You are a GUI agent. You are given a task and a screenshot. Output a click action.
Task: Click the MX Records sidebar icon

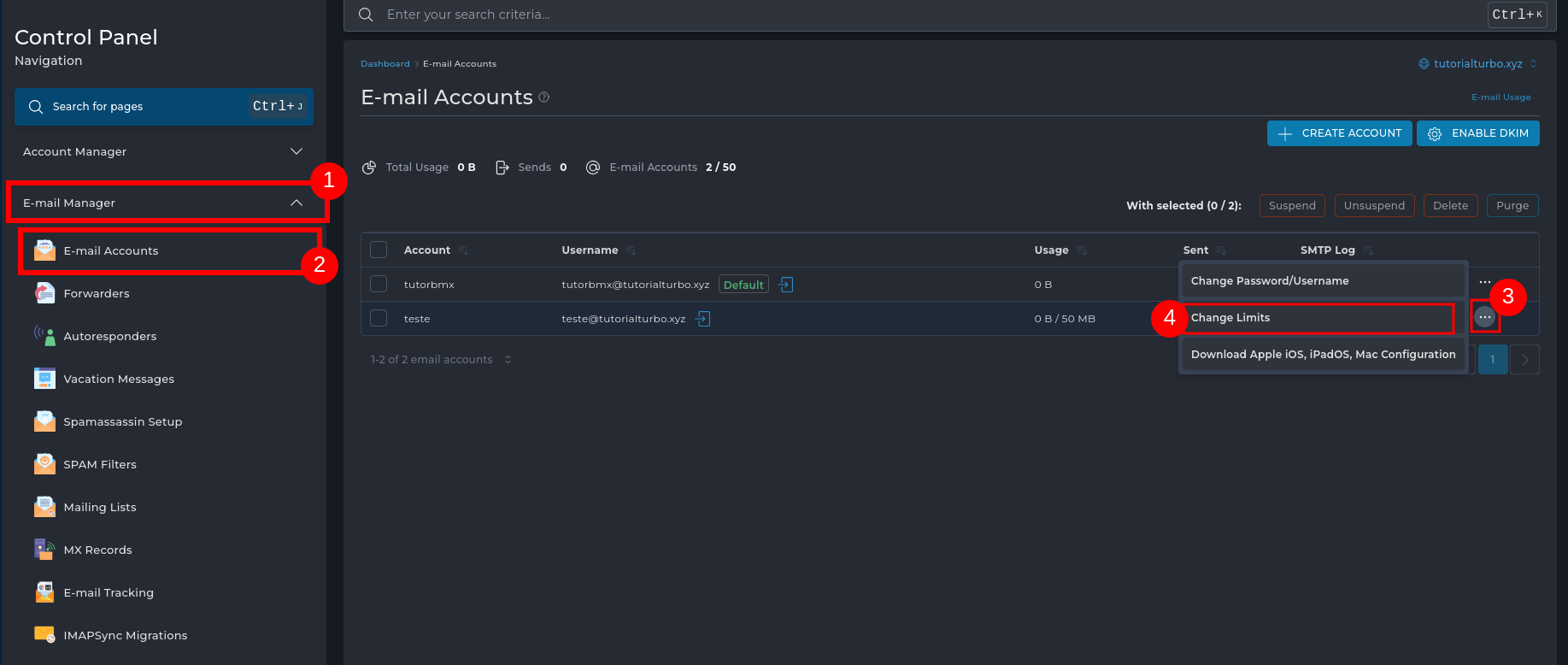coord(44,550)
